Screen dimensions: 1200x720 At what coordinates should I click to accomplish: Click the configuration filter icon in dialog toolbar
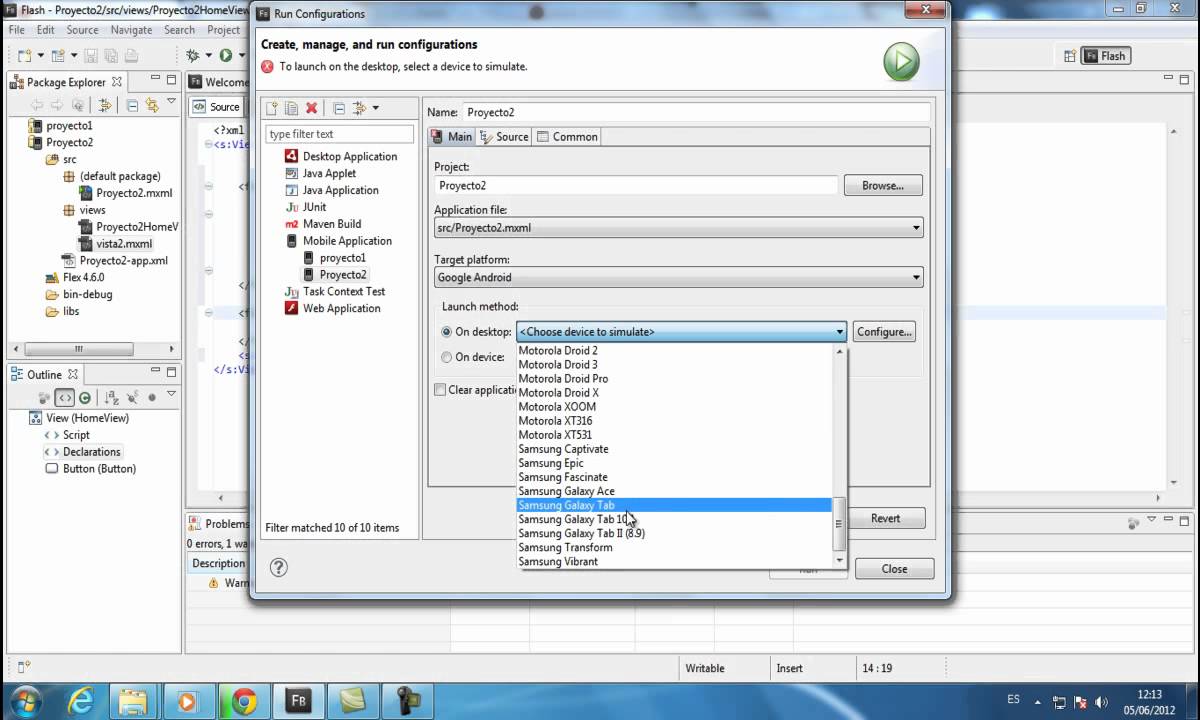359,108
